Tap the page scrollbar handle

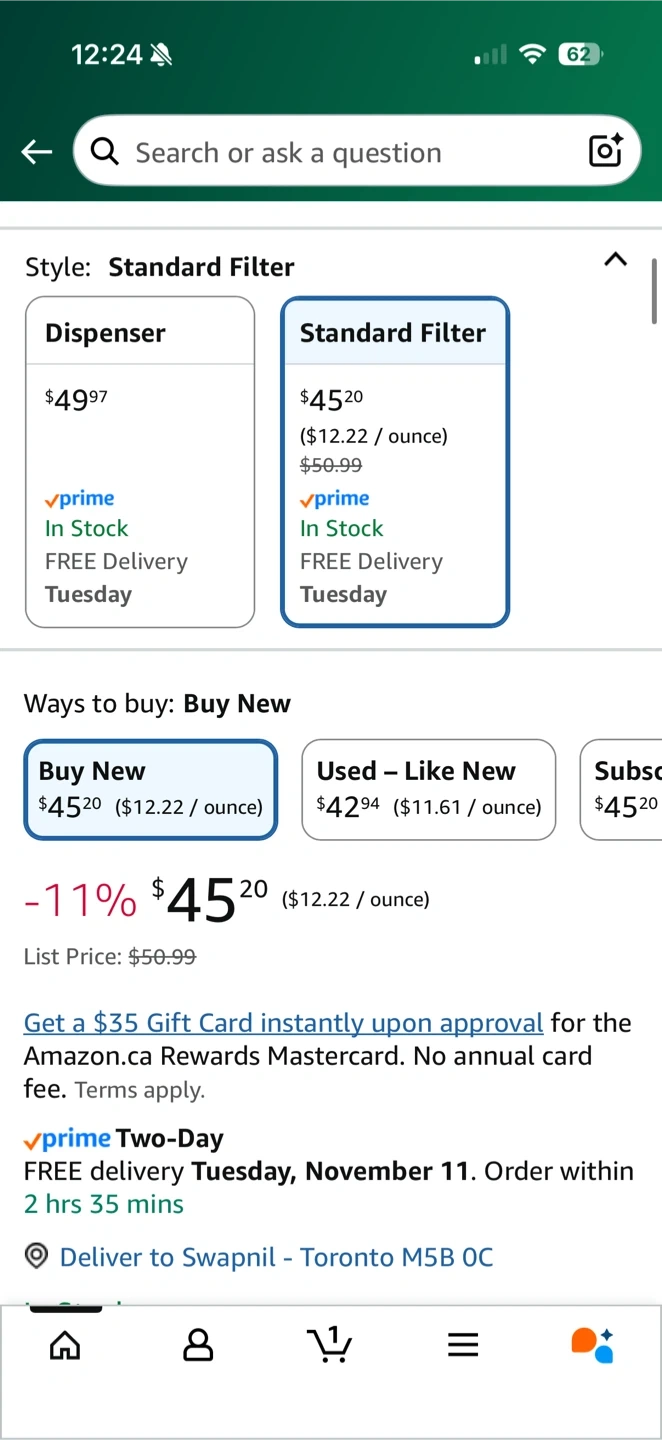[655, 290]
